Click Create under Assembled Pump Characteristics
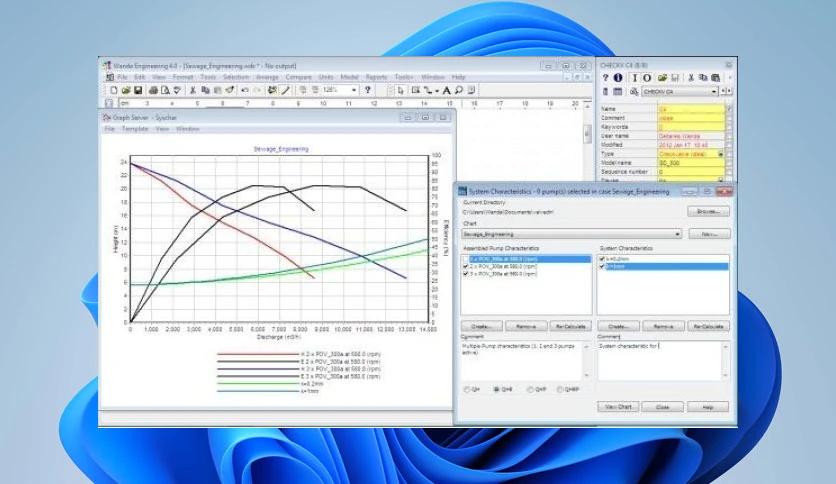 coord(481,326)
